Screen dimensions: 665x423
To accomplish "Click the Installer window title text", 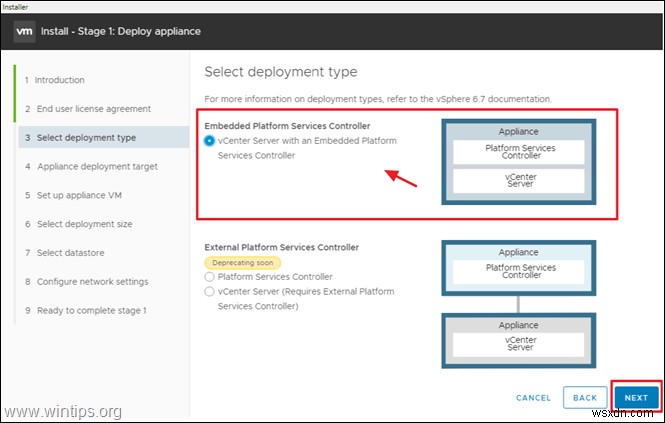I will 15,7.
